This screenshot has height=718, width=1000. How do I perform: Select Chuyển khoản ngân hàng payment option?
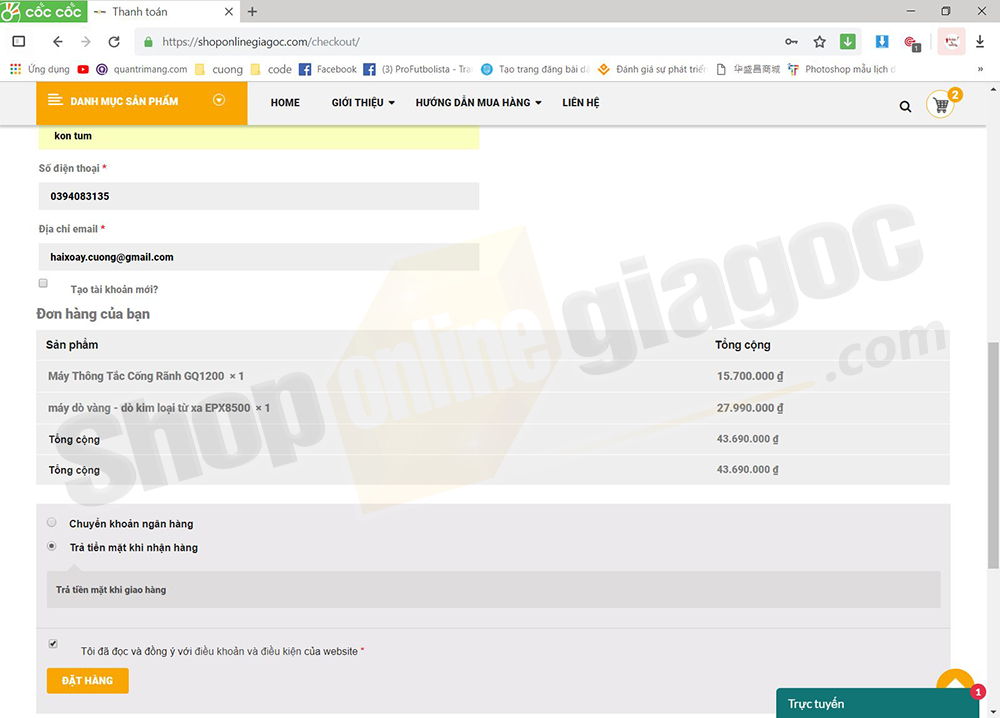coord(52,523)
